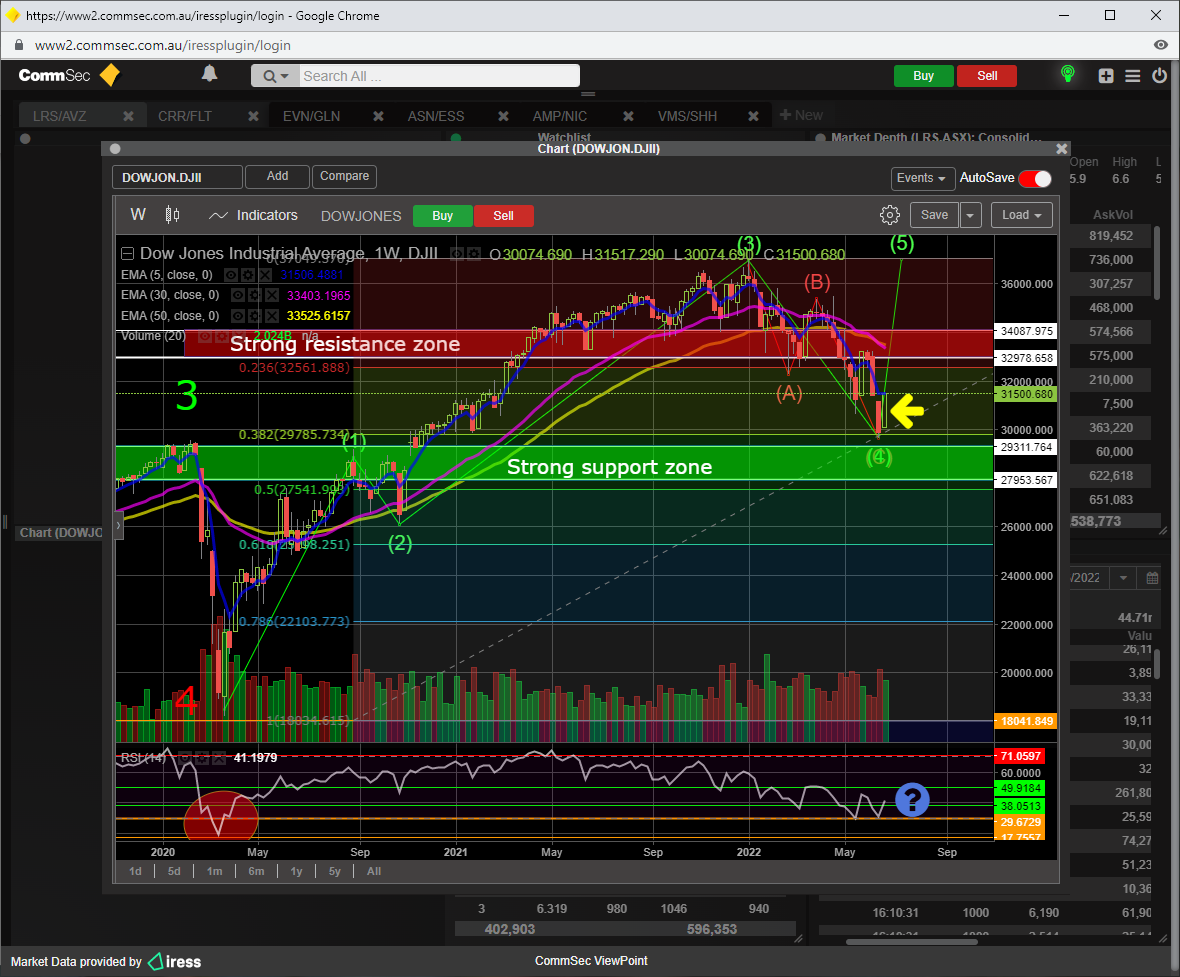Switch to the CRR/FLT tab
This screenshot has width=1180, height=977.
[x=184, y=116]
